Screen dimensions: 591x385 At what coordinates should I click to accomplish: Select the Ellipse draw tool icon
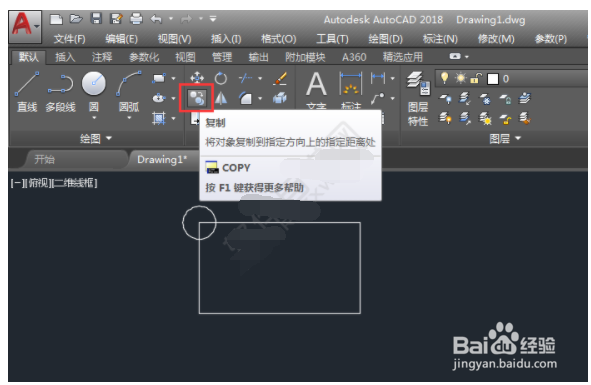(159, 98)
